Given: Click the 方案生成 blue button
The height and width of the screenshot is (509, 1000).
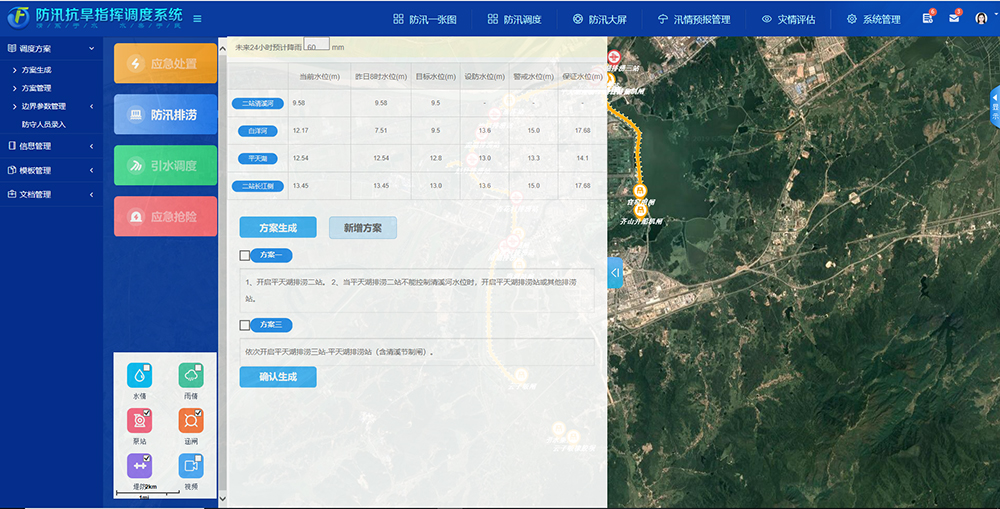Looking at the screenshot, I should (x=277, y=228).
